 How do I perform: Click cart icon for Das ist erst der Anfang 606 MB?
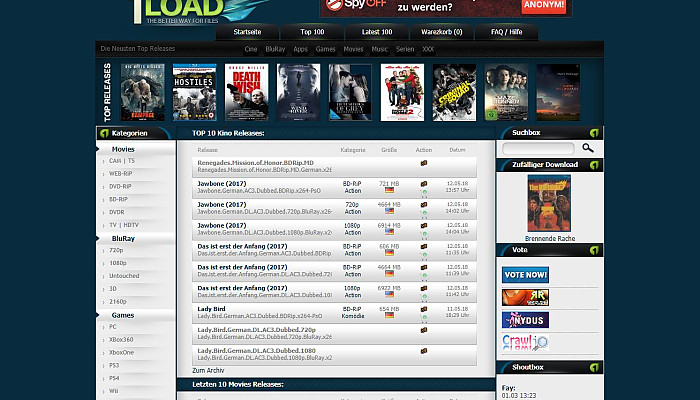(424, 246)
